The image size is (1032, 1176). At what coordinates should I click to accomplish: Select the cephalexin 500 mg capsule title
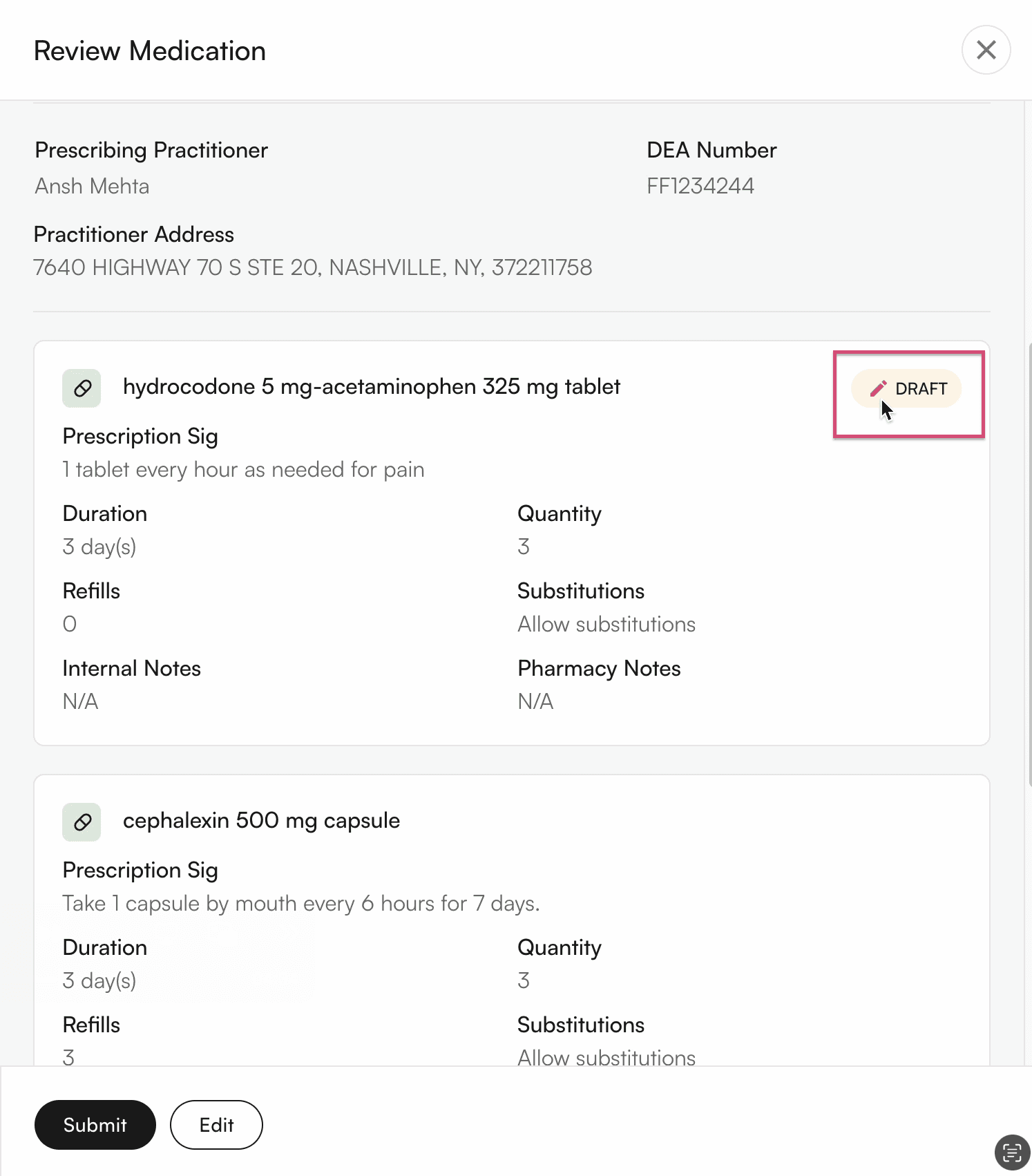[x=261, y=821]
